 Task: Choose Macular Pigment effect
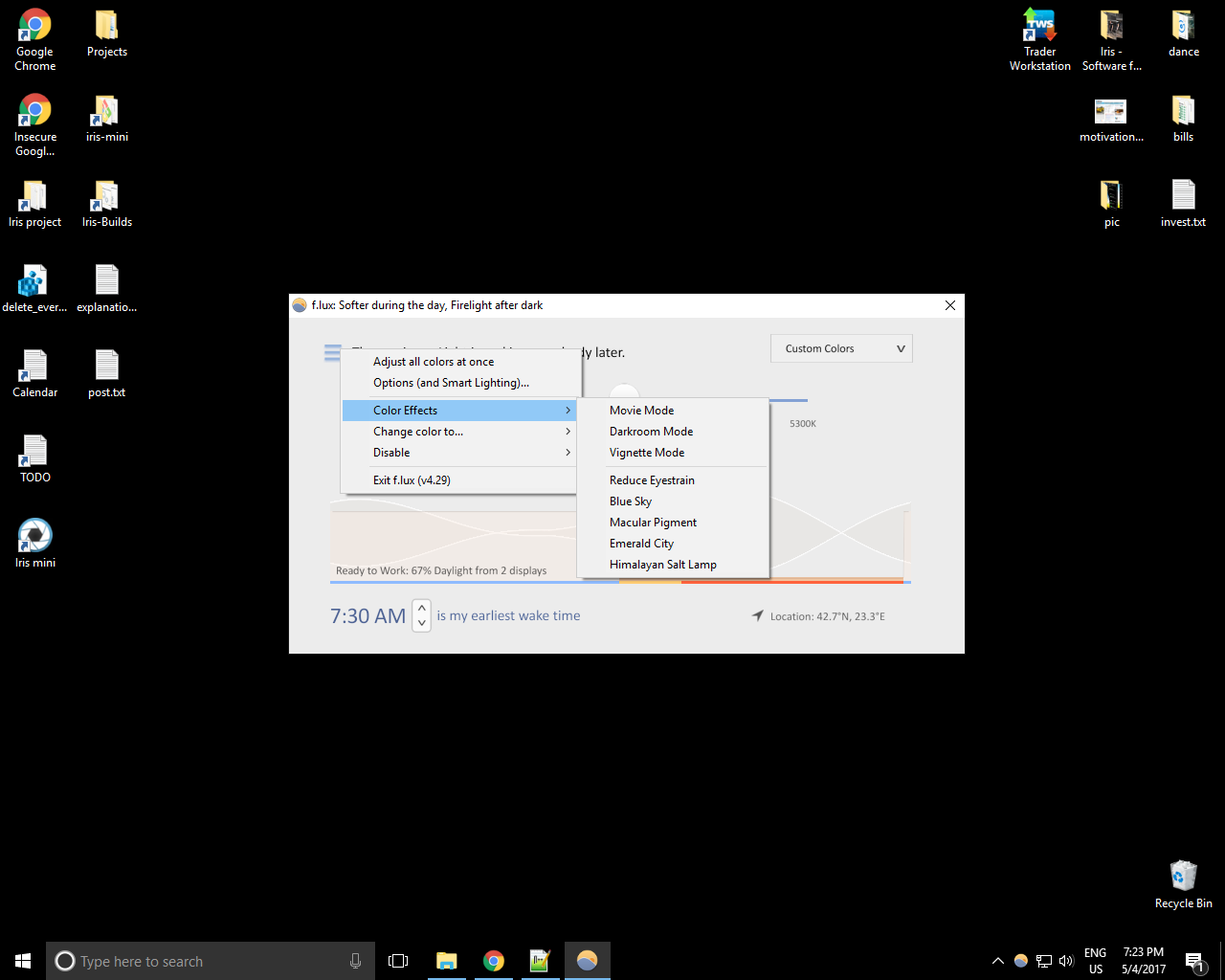673,523
